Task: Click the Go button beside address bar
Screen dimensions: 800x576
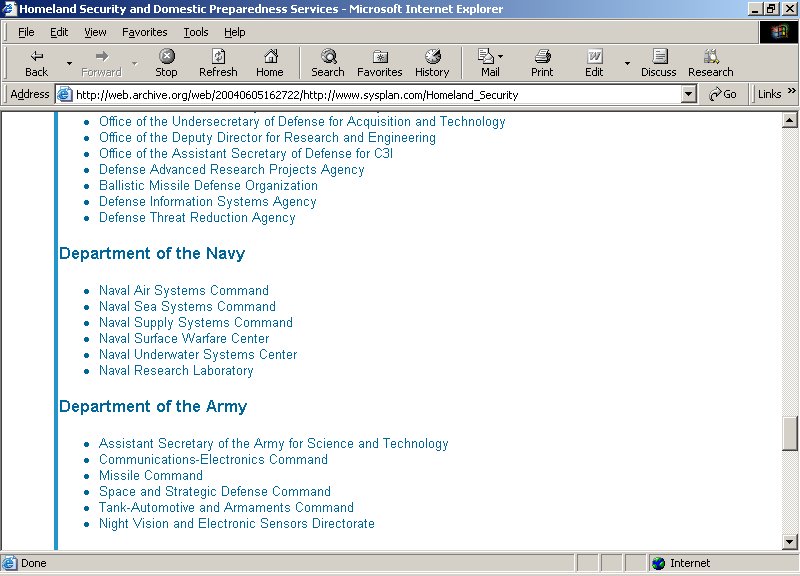Action: click(722, 94)
